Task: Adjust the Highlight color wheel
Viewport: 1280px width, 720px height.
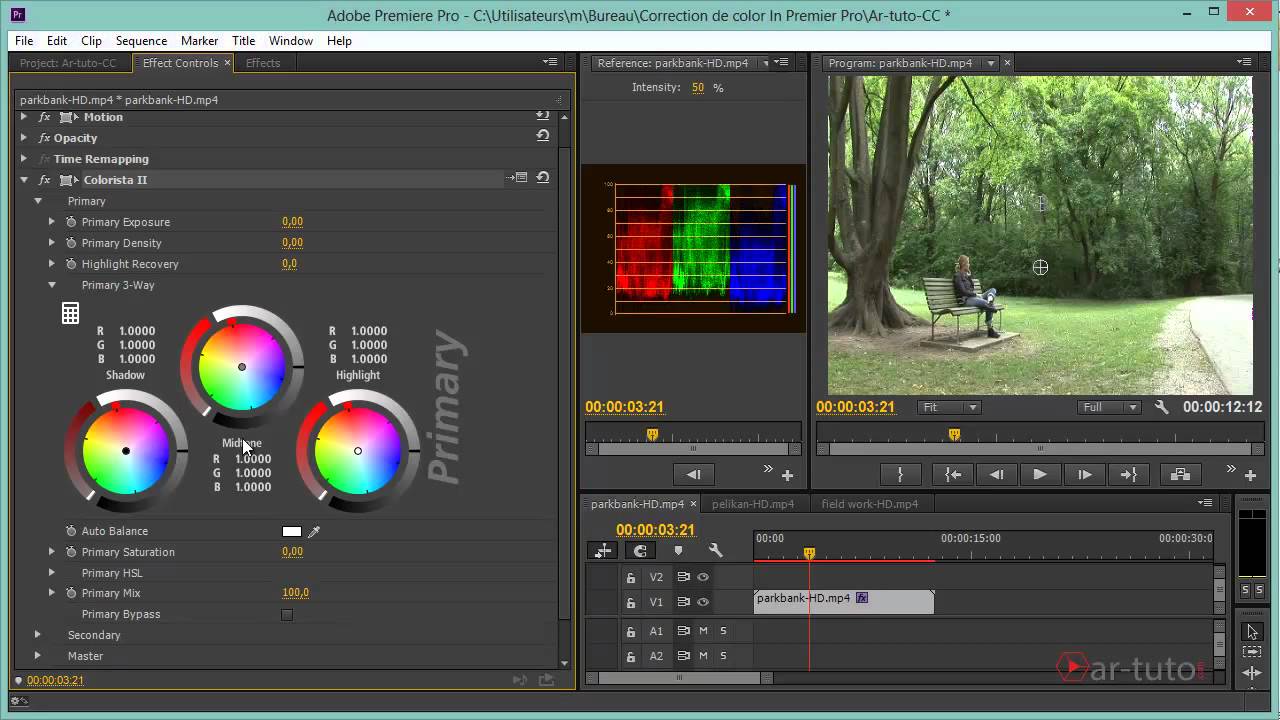Action: 358,451
